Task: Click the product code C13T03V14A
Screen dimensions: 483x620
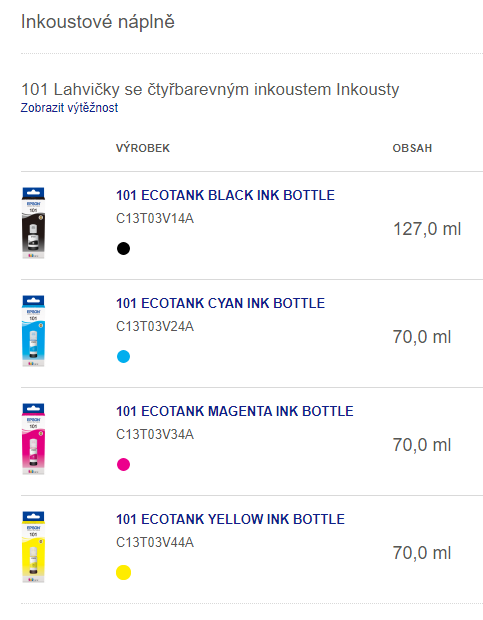Action: pos(155,218)
